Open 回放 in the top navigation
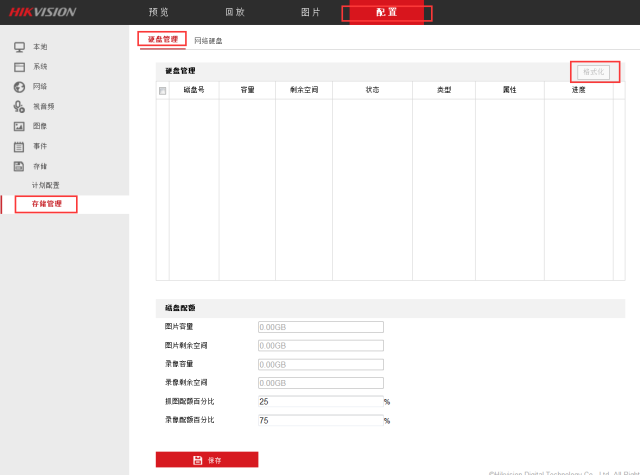 coord(235,12)
